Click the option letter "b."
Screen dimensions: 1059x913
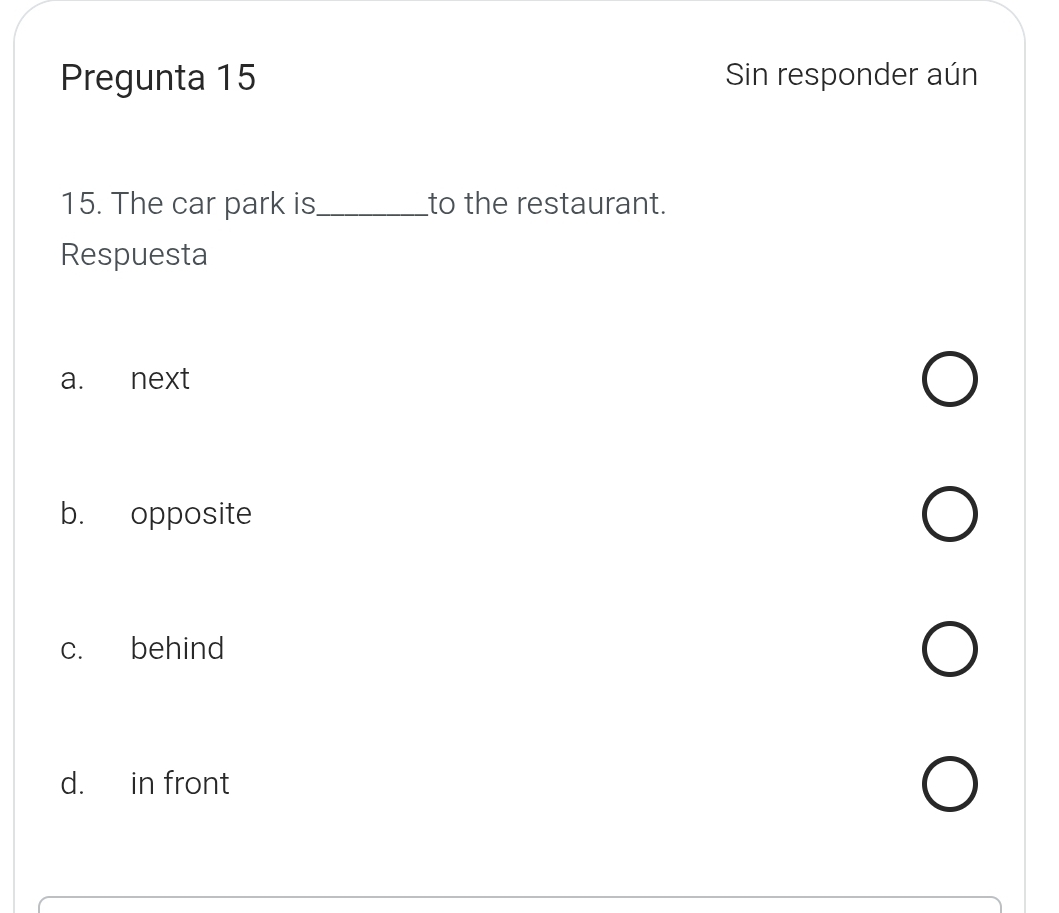(72, 514)
